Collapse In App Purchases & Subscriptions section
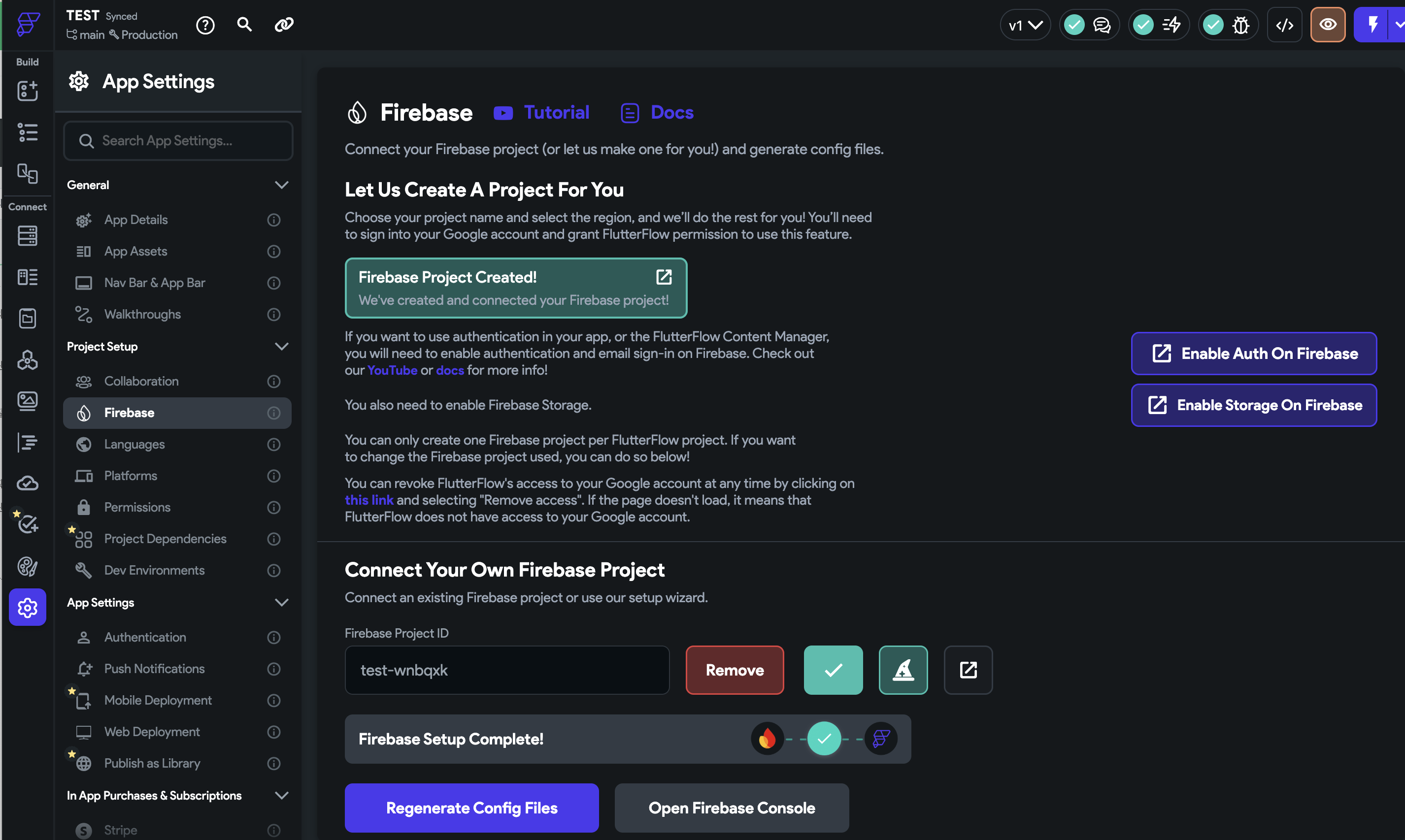 click(x=281, y=795)
